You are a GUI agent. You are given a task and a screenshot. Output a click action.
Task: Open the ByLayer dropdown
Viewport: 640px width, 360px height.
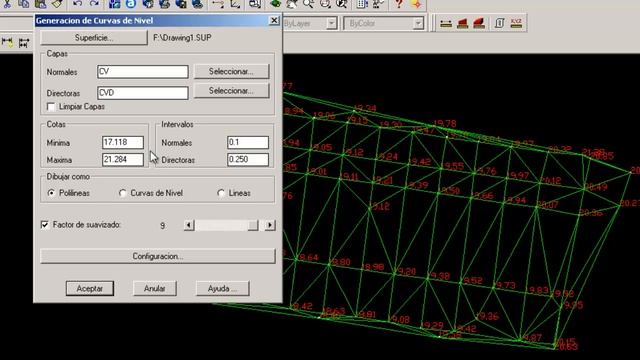tap(332, 23)
